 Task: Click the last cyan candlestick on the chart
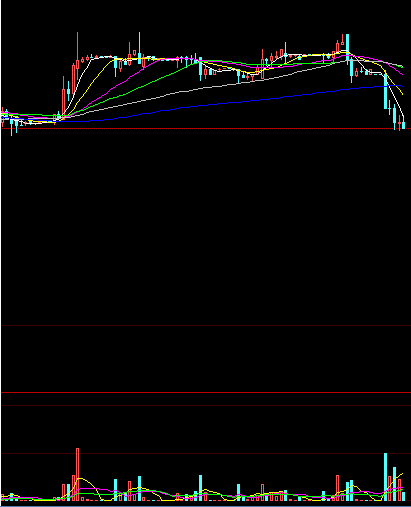pyautogui.click(x=403, y=123)
